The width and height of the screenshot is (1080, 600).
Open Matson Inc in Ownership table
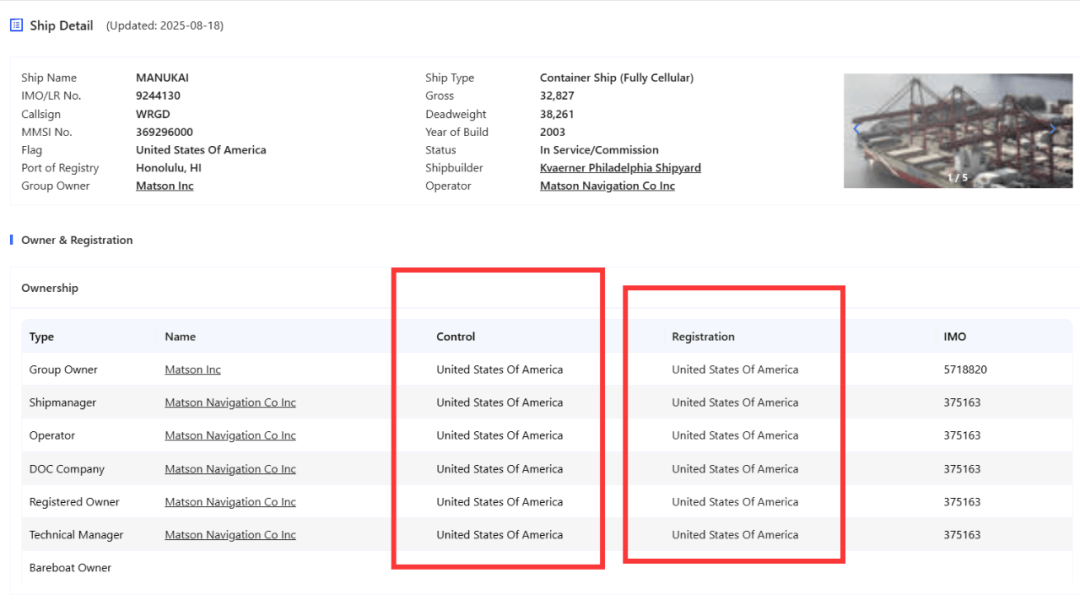point(193,370)
